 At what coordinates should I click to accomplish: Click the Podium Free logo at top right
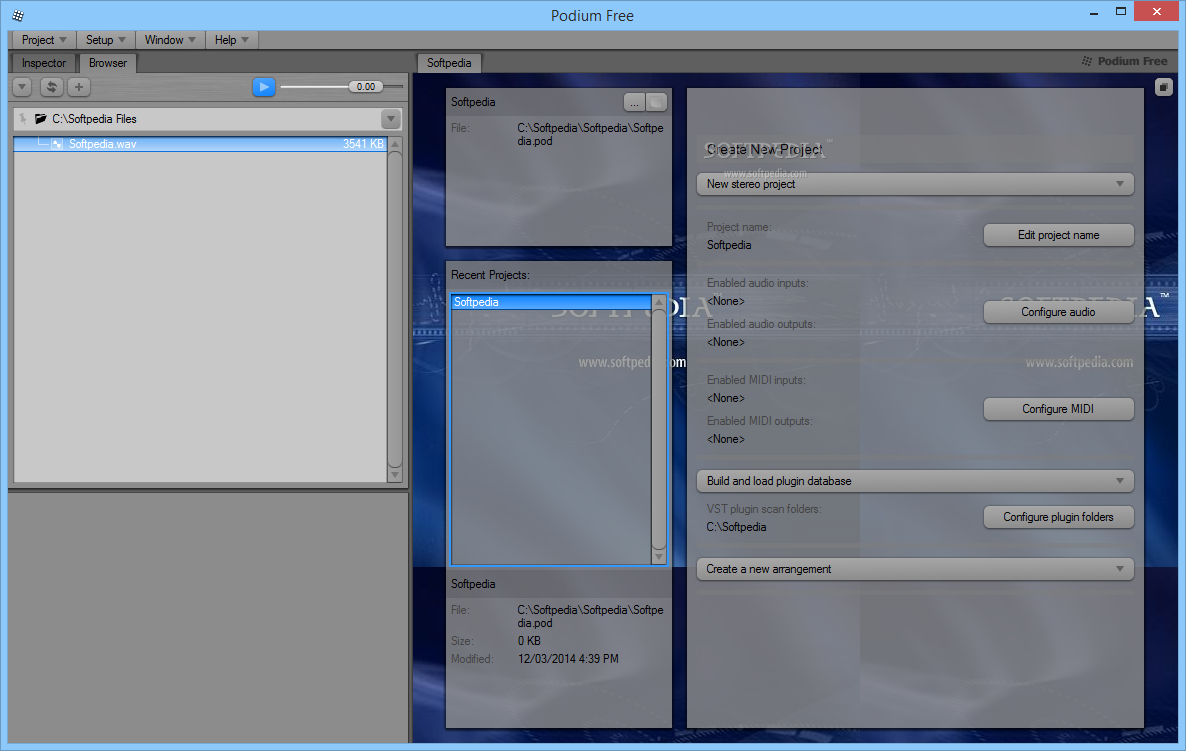click(x=1125, y=61)
